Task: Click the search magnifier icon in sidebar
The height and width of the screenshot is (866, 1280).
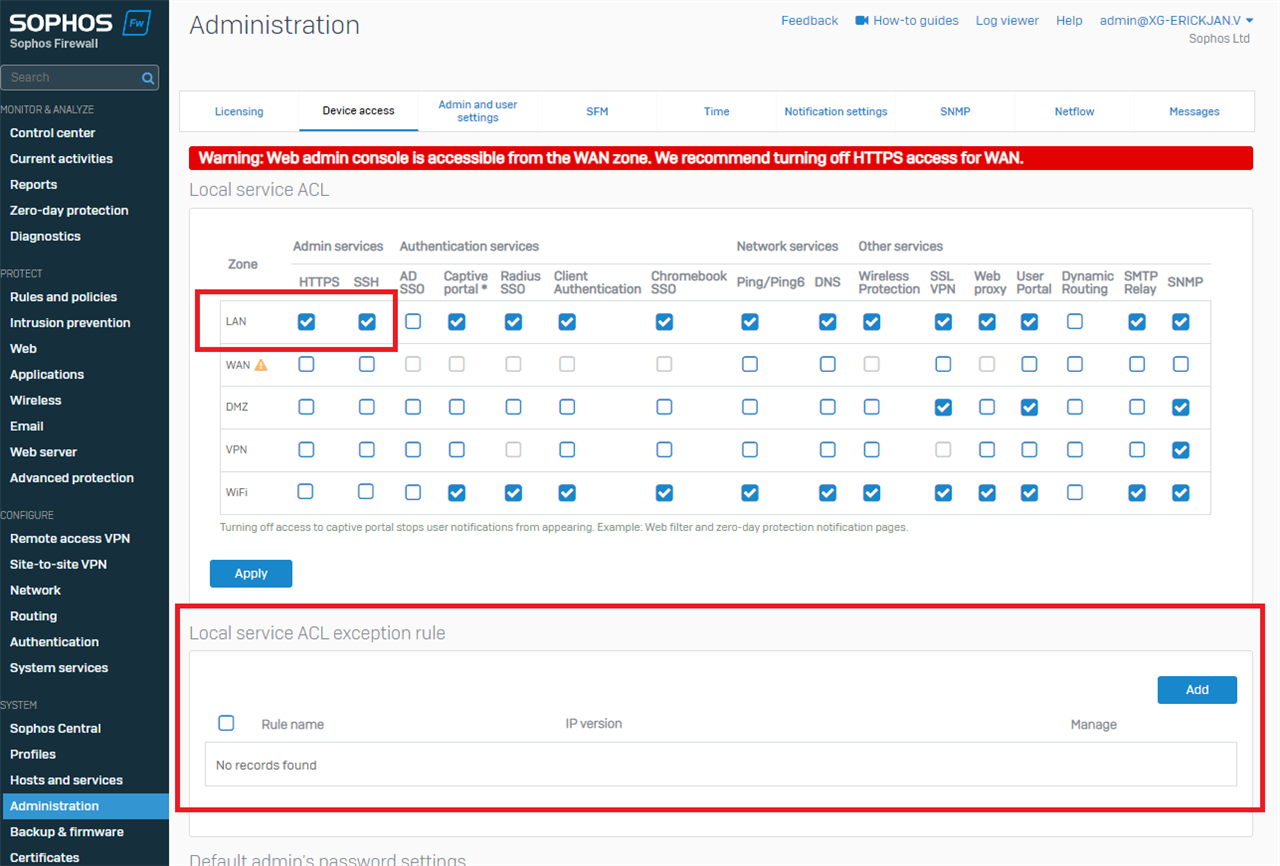Action: (x=148, y=78)
